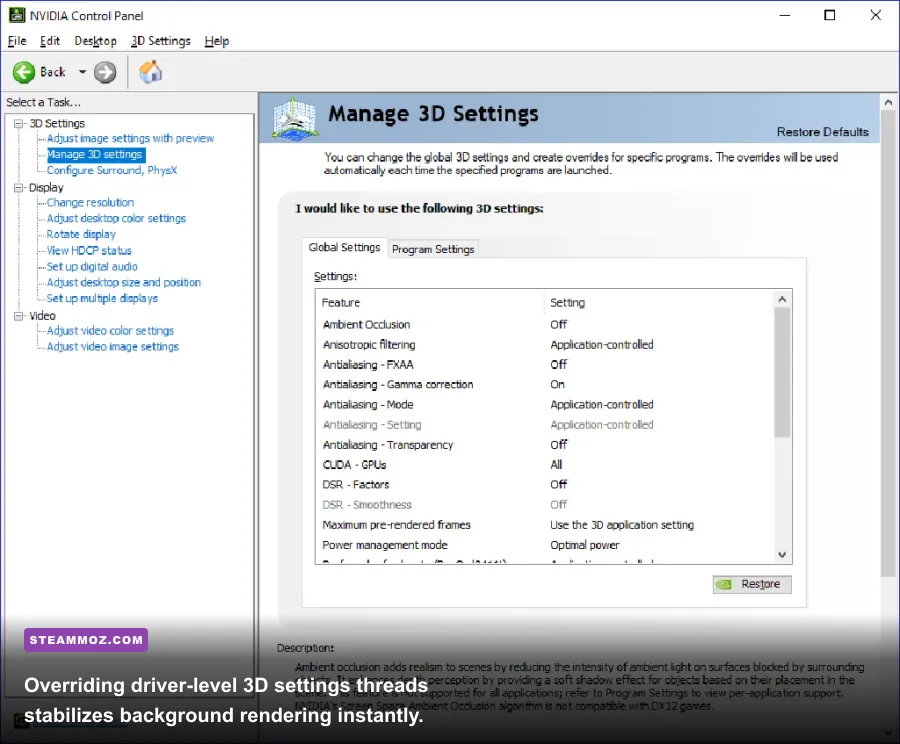
Task: Collapse the 3D Settings tree node
Action: point(19,123)
